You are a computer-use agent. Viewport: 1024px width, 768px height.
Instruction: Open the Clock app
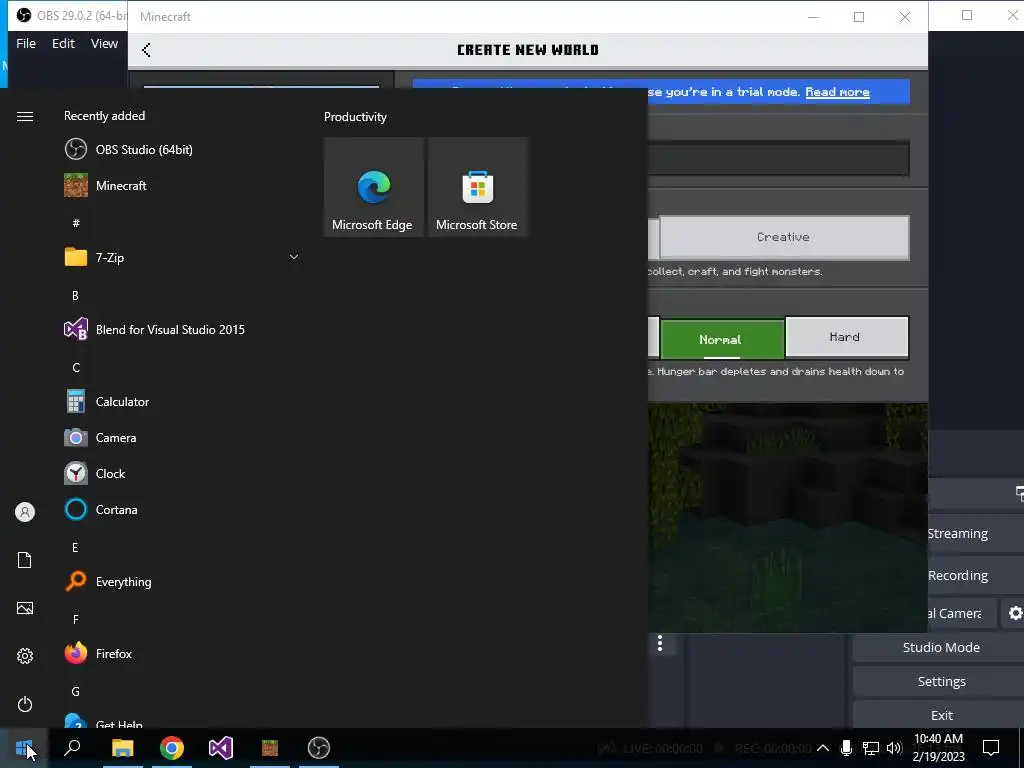point(183,473)
